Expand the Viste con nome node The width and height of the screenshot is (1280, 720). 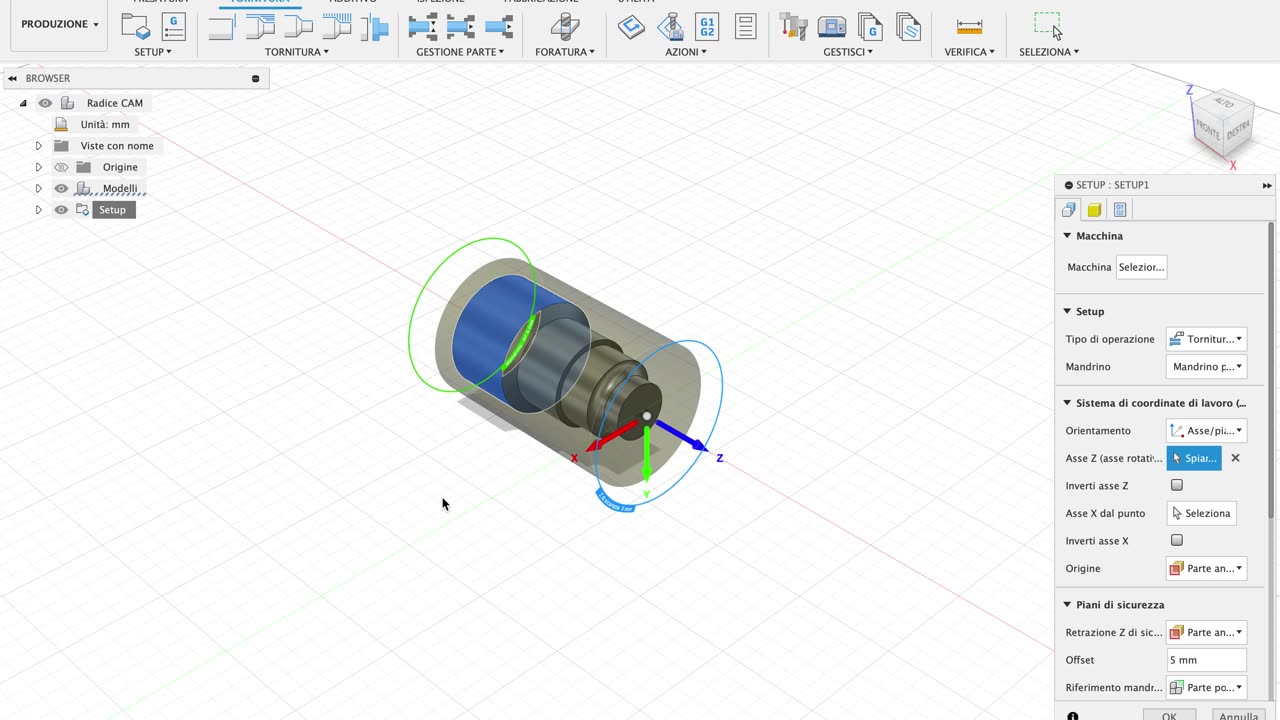[x=38, y=146]
